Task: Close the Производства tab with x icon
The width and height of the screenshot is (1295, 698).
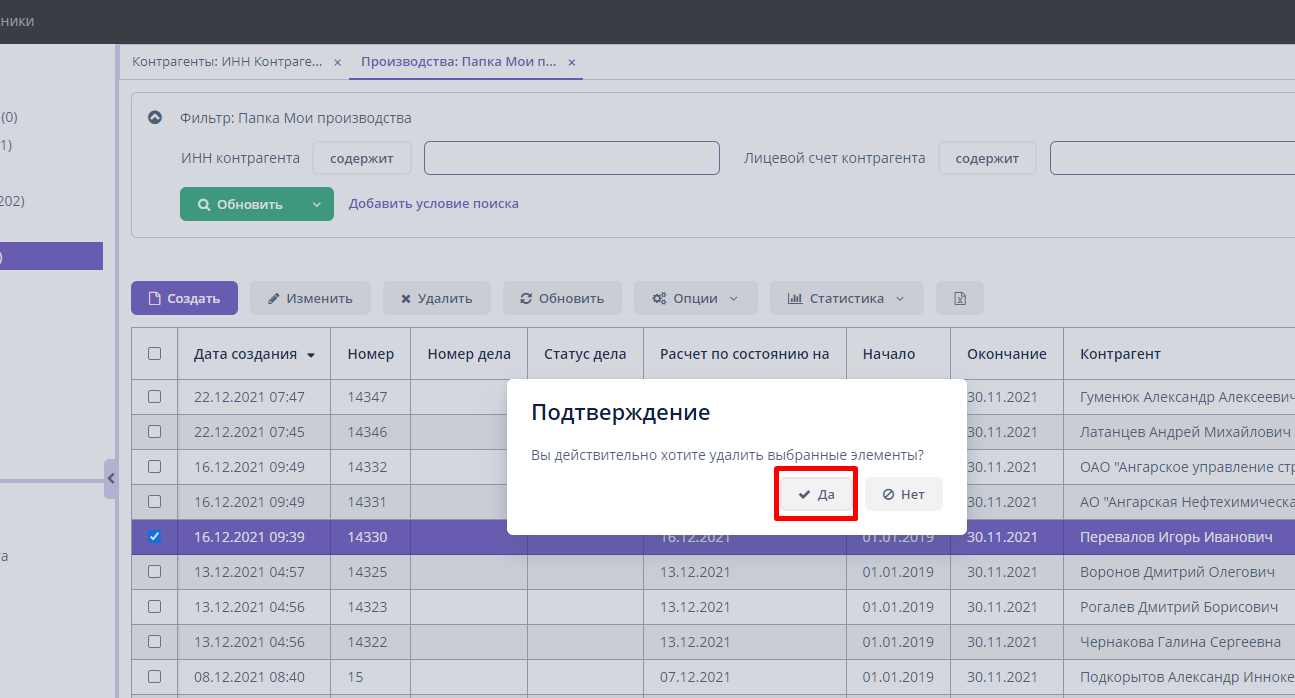Action: [572, 62]
